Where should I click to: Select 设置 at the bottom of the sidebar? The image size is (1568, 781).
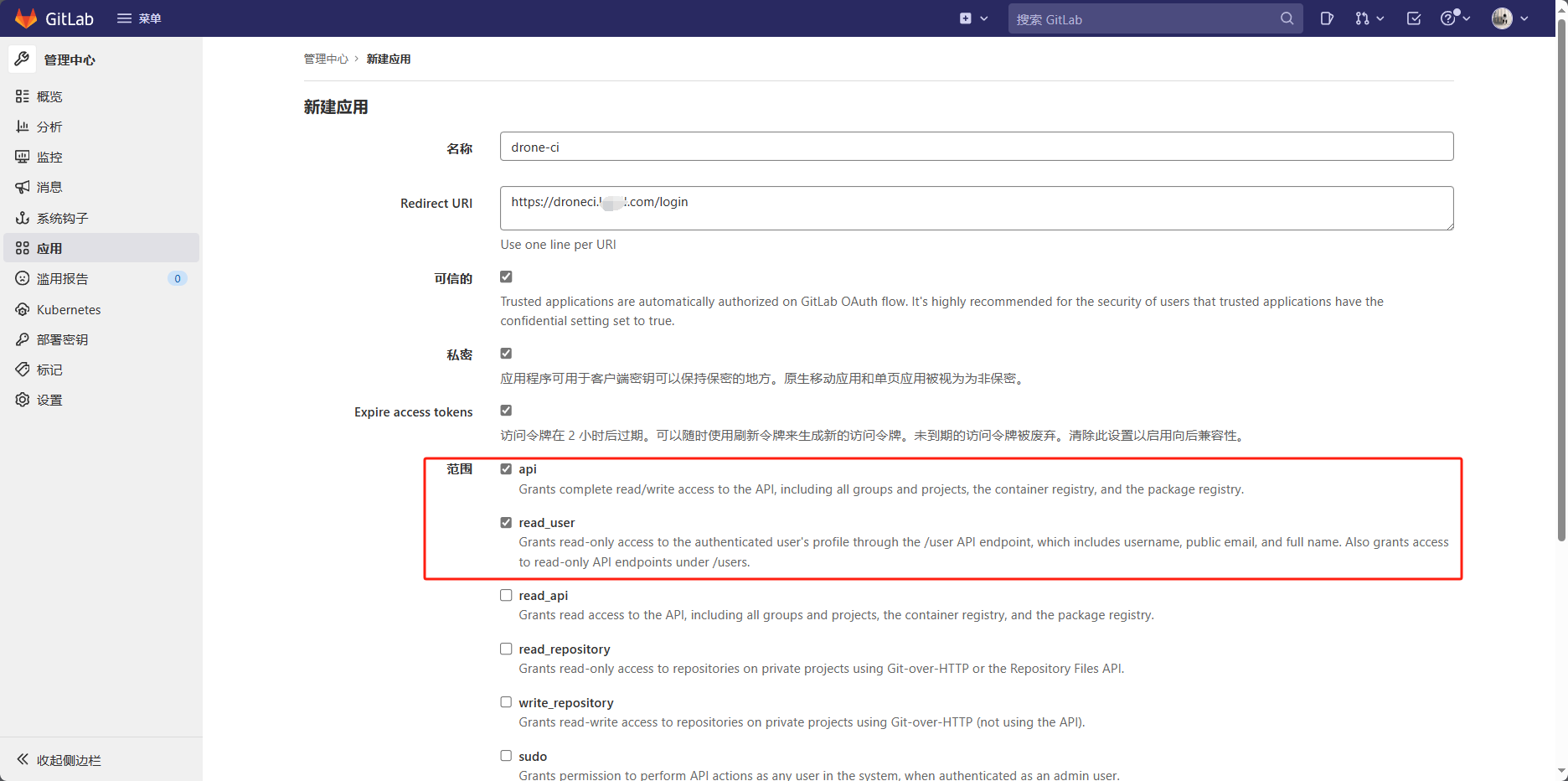coord(49,400)
